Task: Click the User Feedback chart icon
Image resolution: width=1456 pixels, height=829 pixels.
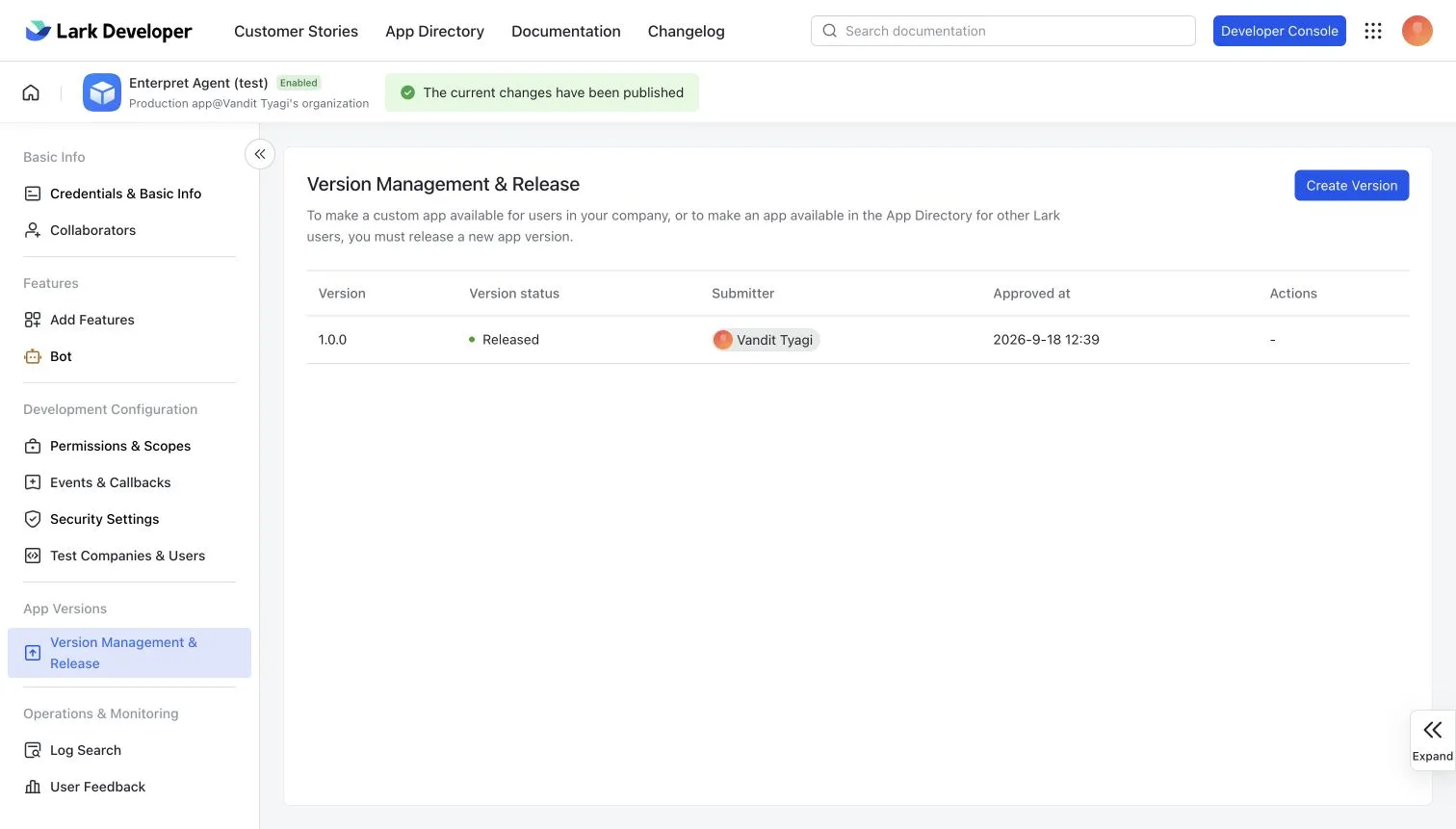Action: pos(33,787)
